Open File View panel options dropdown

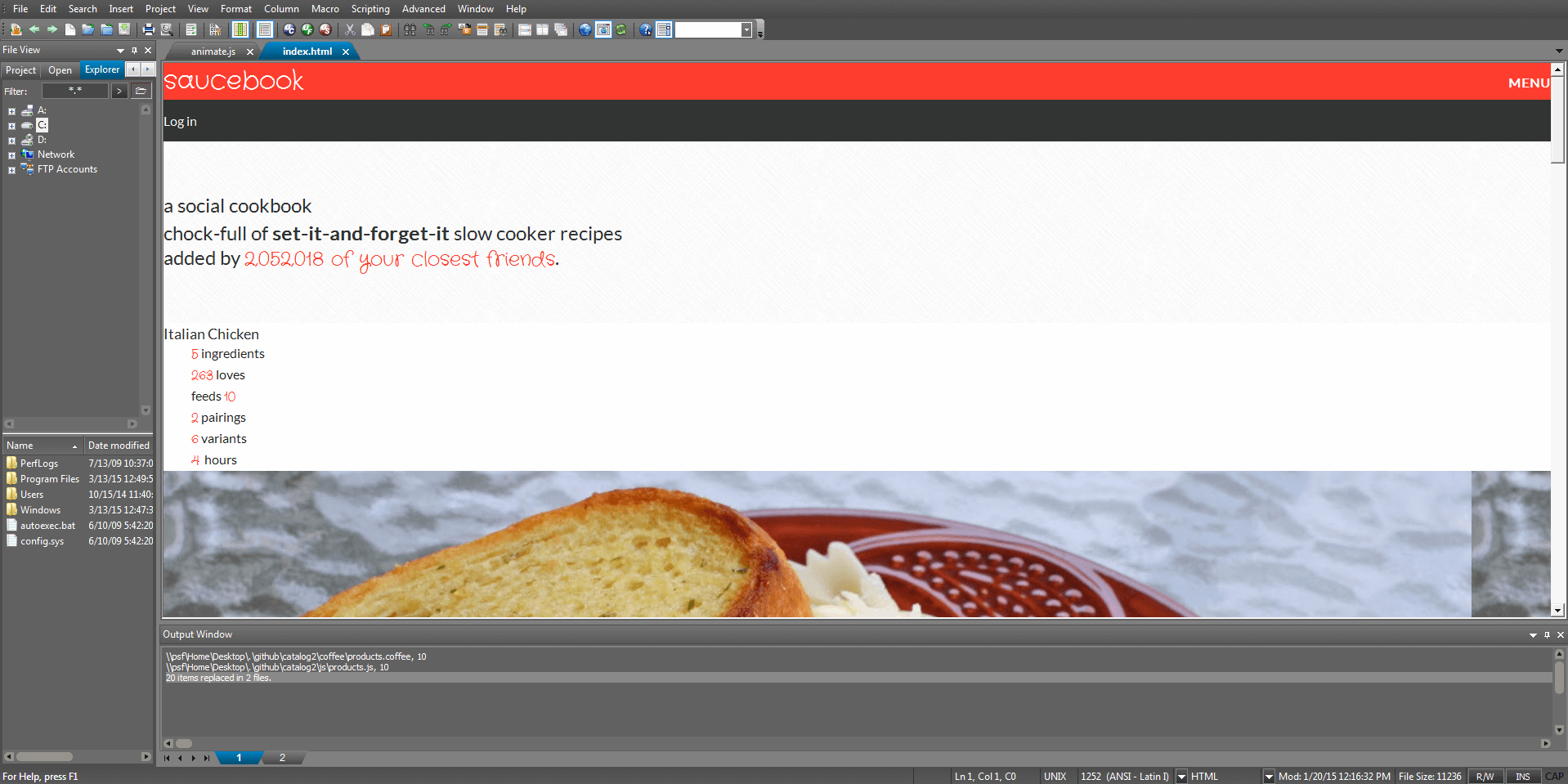coord(121,50)
